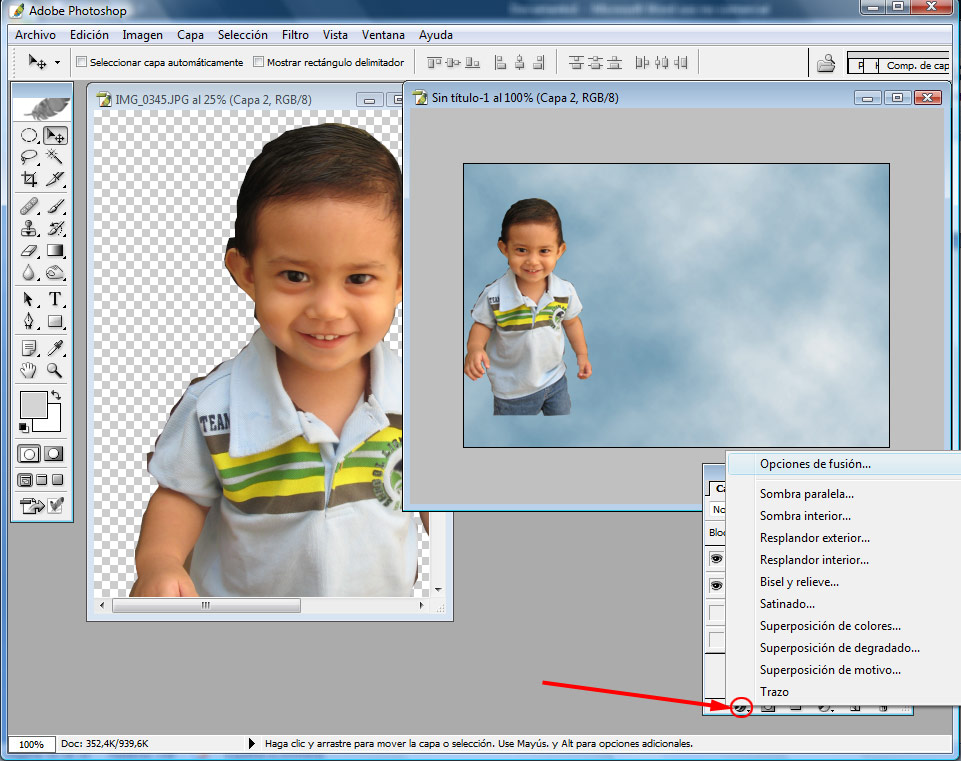
Task: Click horizontal scrollbar thumb in IMG_0345 window
Action: tap(207, 605)
